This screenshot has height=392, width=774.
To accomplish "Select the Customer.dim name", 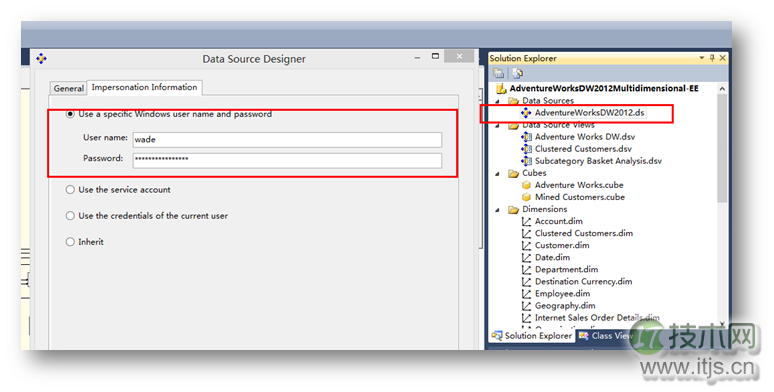I will pyautogui.click(x=562, y=245).
